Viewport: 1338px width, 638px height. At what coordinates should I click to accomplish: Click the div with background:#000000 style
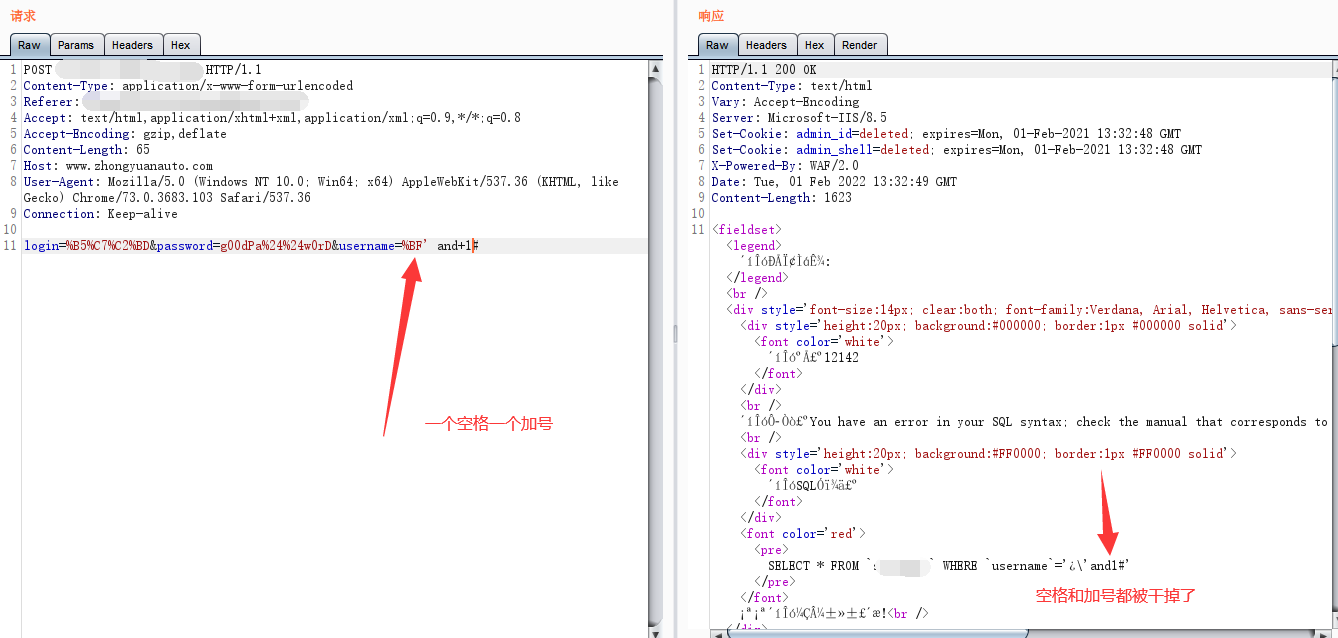[x=989, y=326]
